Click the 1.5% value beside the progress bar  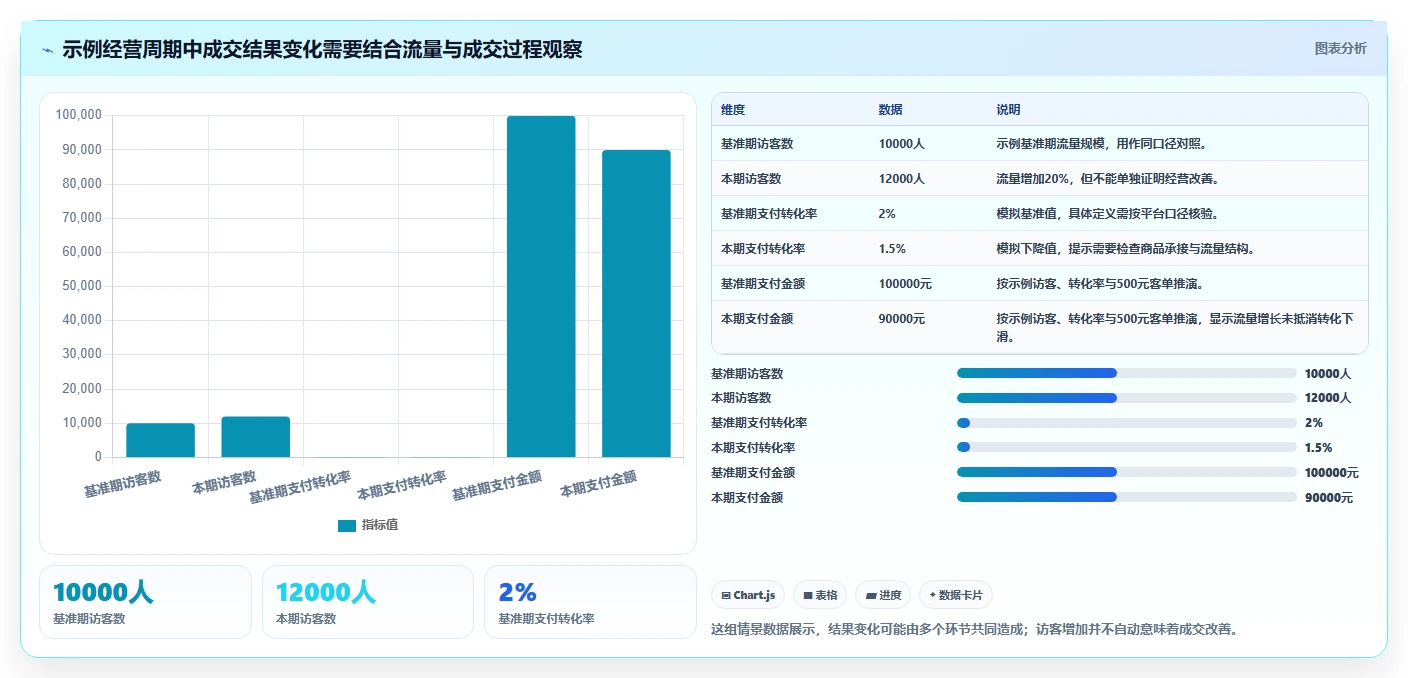tap(1318, 448)
